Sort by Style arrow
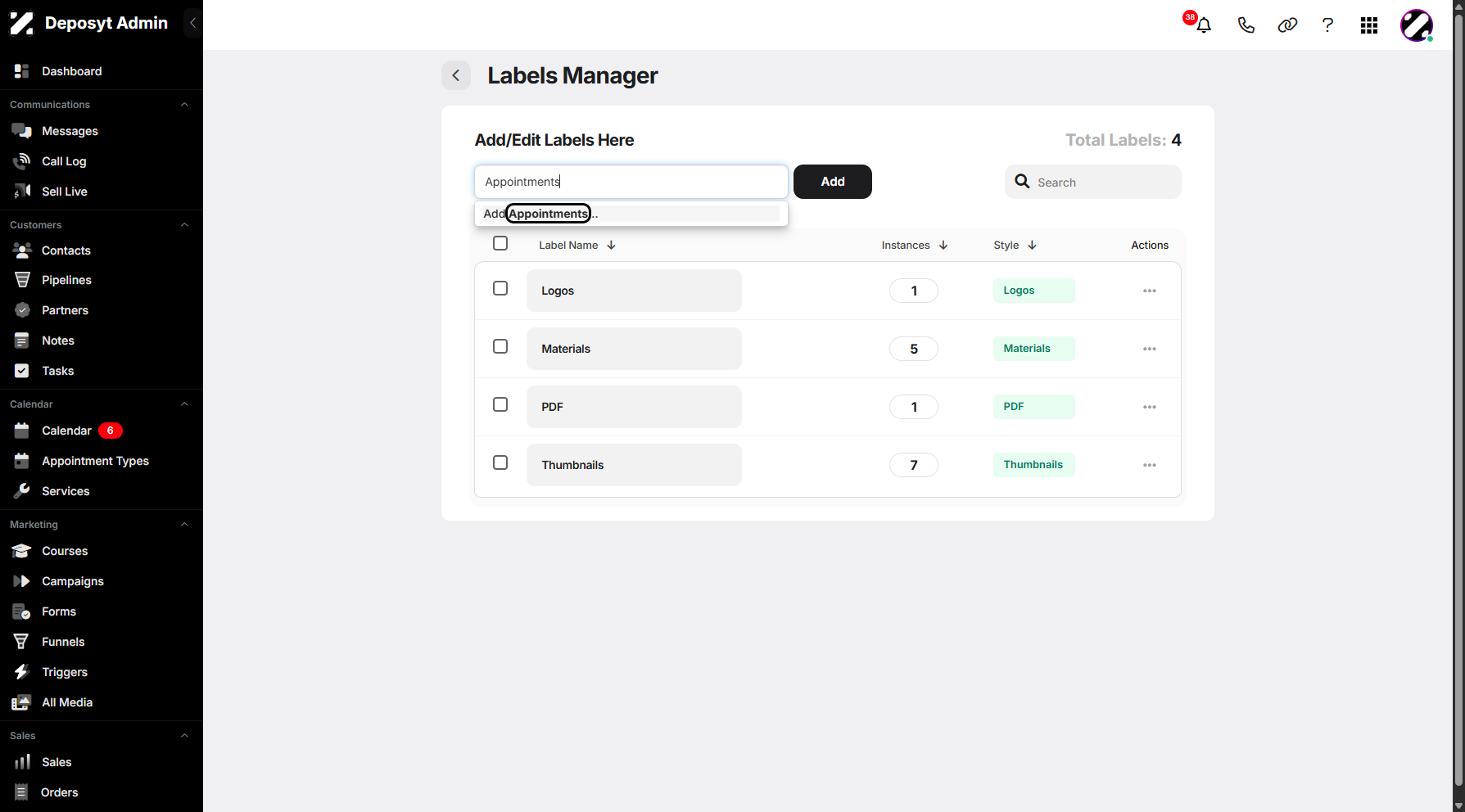Image resolution: width=1465 pixels, height=812 pixels. point(1032,245)
